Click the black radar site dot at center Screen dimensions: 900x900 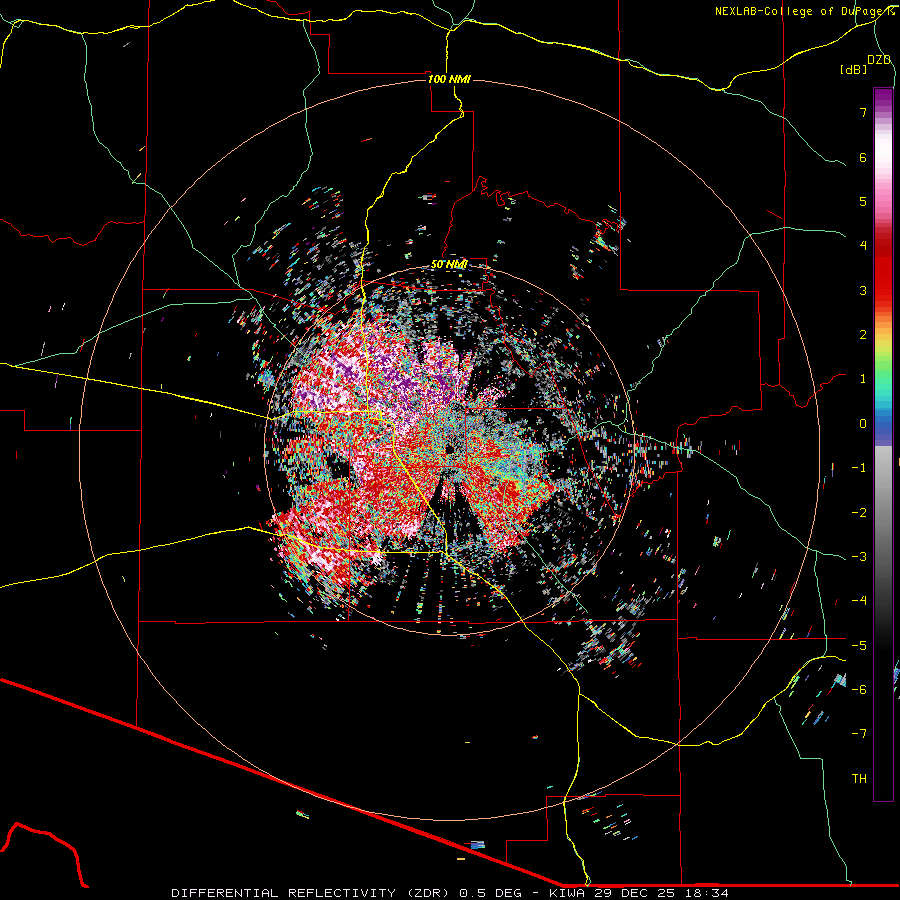click(x=449, y=449)
